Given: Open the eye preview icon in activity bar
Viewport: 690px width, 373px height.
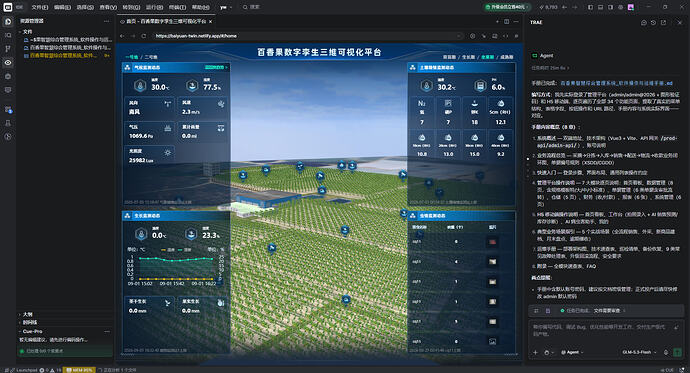Looking at the screenshot, I should 7,62.
